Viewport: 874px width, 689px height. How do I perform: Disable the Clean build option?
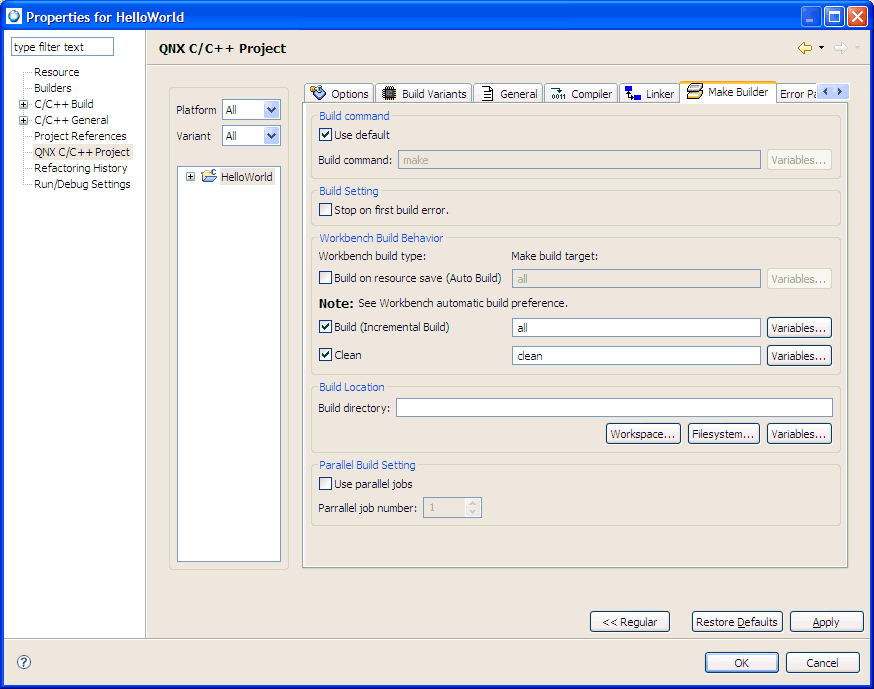pyautogui.click(x=325, y=355)
